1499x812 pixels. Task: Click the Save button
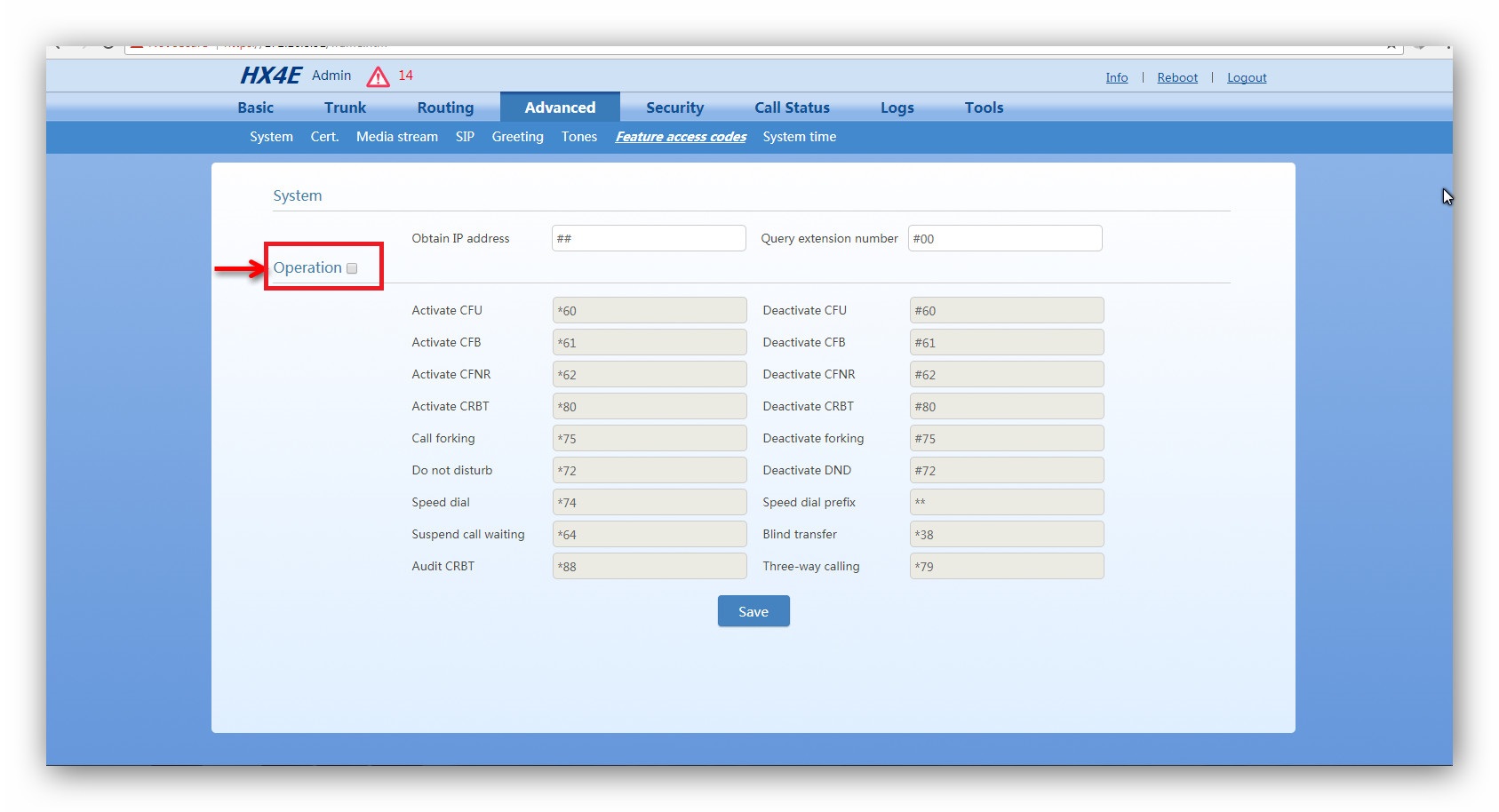coord(753,611)
